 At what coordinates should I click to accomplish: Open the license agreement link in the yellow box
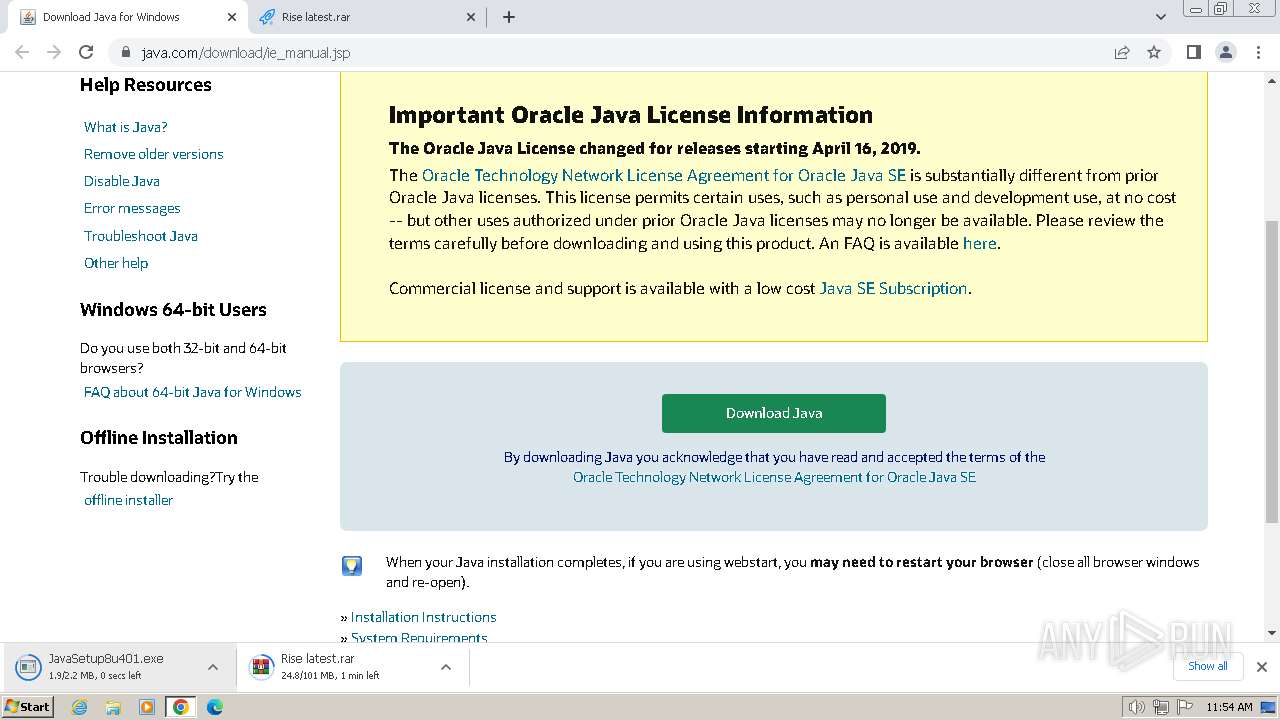point(664,175)
